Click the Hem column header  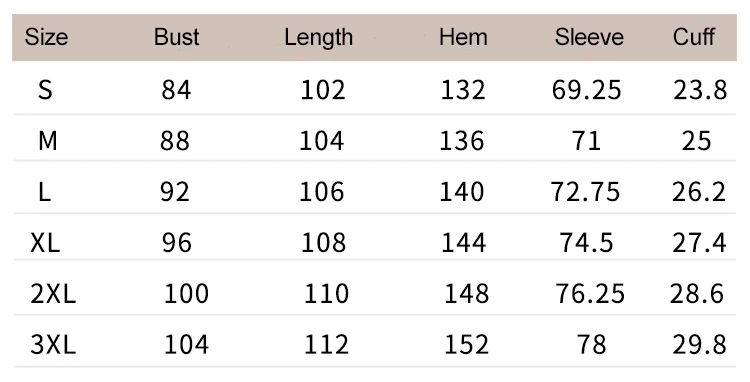coord(463,37)
